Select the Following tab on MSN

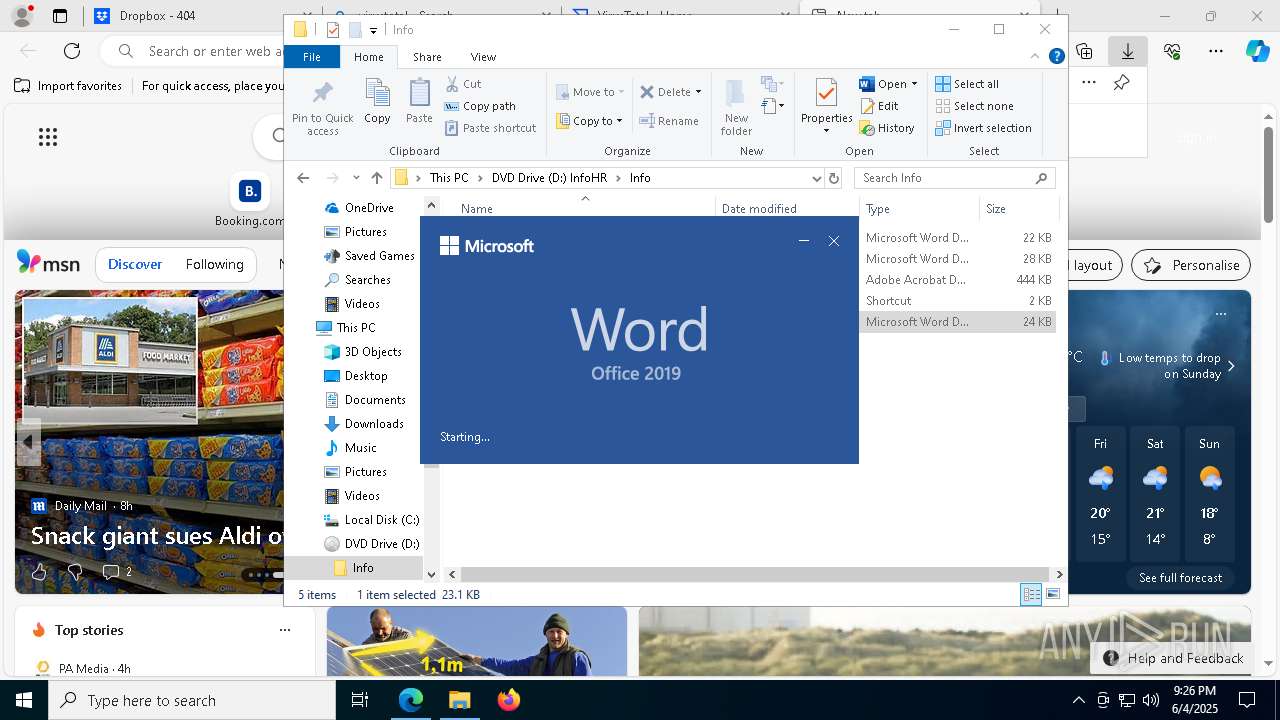[214, 265]
